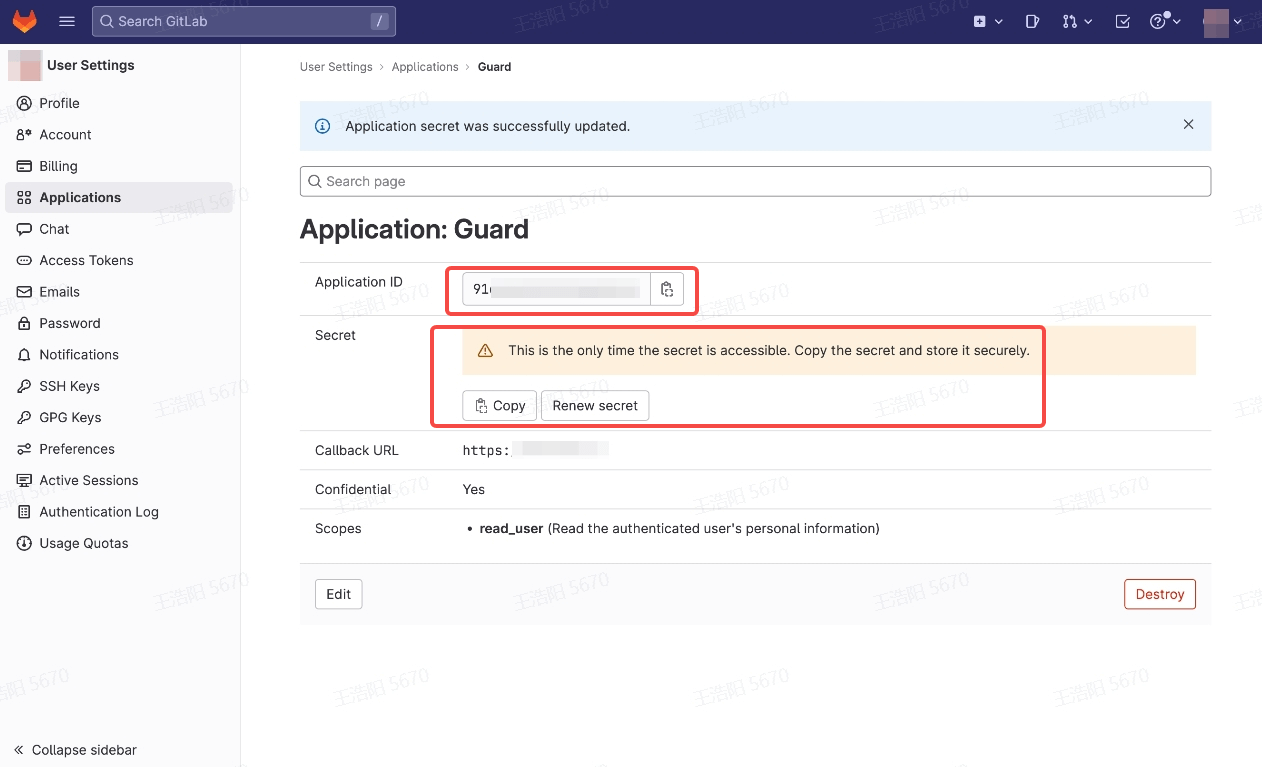Expand the create new plus dropdown
1262x767 pixels.
pos(987,21)
